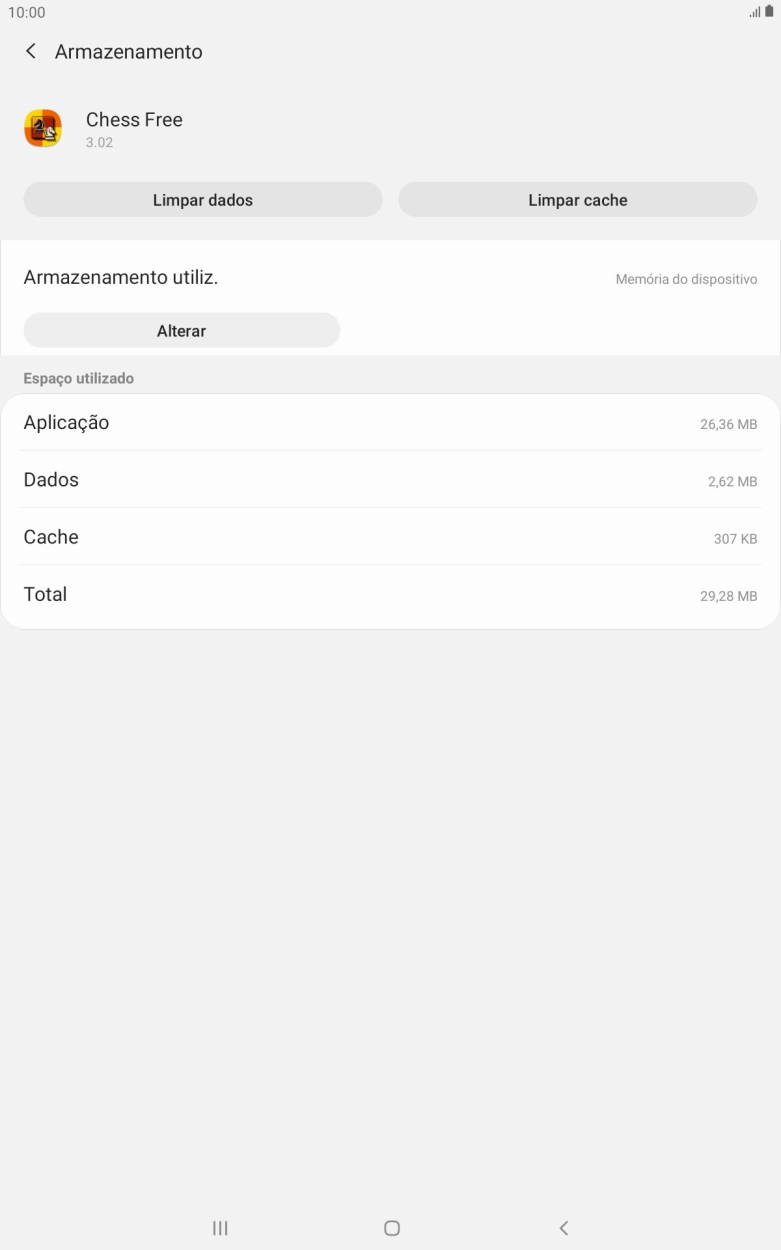Select the Cache size row
The image size is (781, 1250).
(390, 537)
